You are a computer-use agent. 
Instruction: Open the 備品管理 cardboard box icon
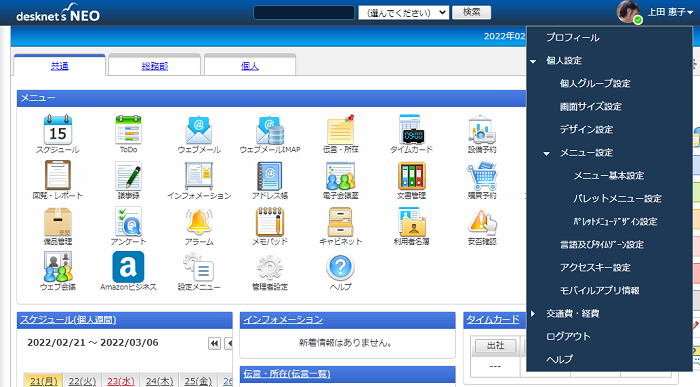(58, 221)
